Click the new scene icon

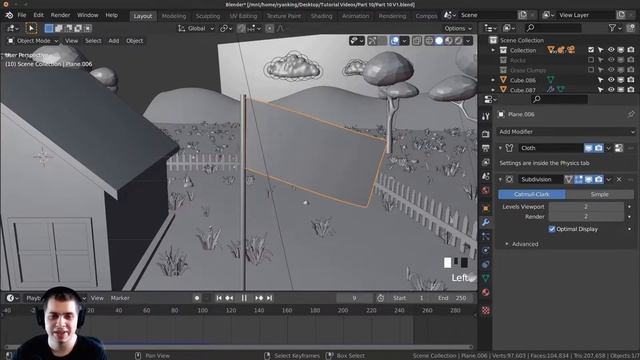click(523, 15)
